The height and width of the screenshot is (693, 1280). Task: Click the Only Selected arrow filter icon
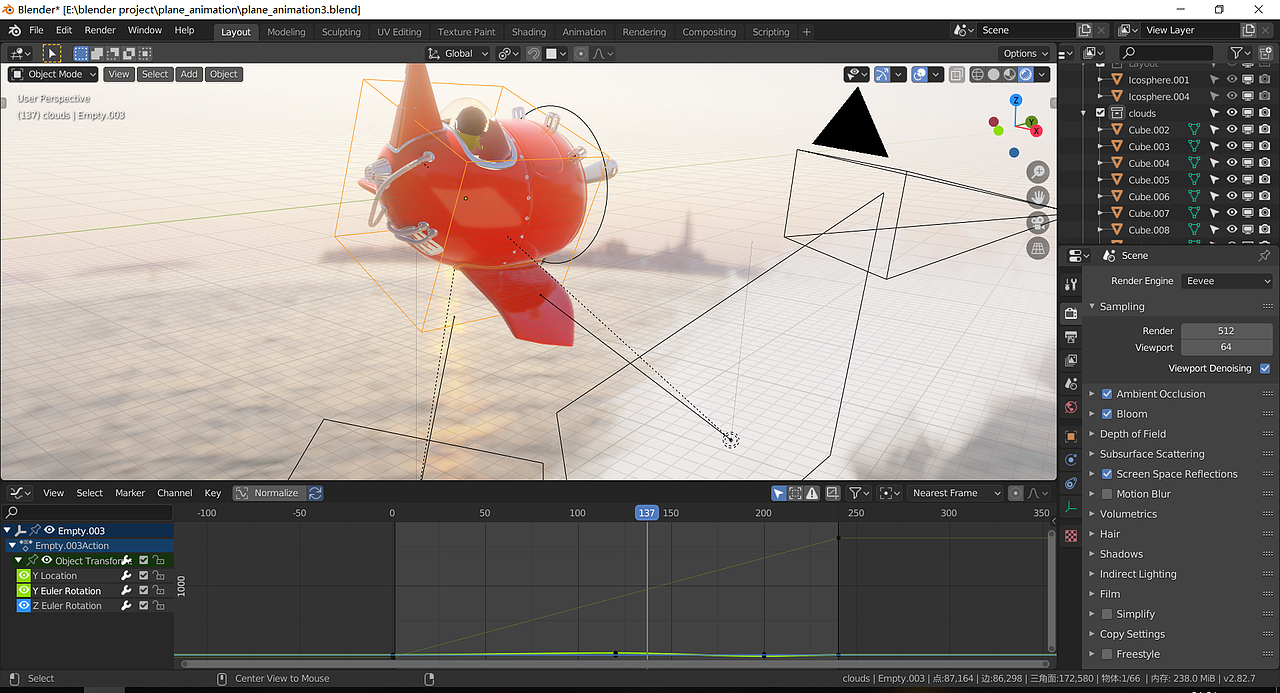pyautogui.click(x=779, y=493)
